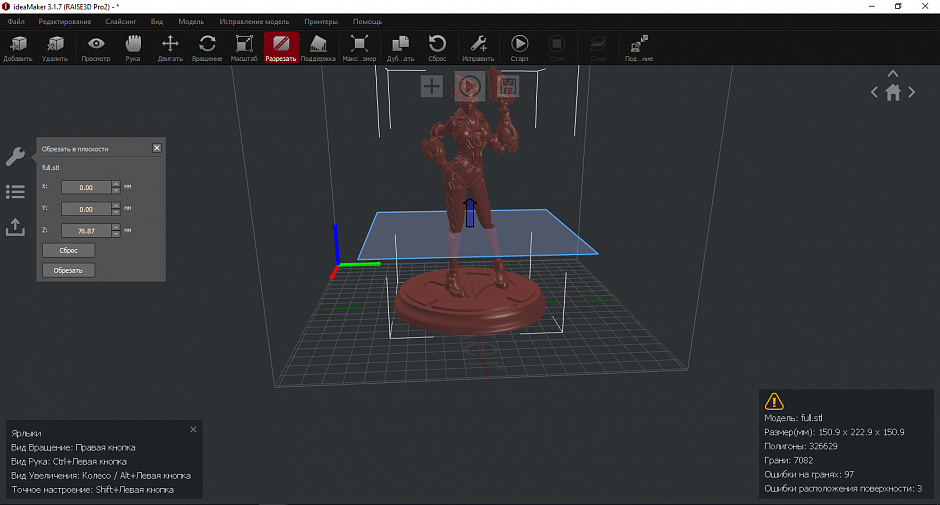Click the save overlay icon in viewport
Screen dimensions: 940x505
click(507, 86)
